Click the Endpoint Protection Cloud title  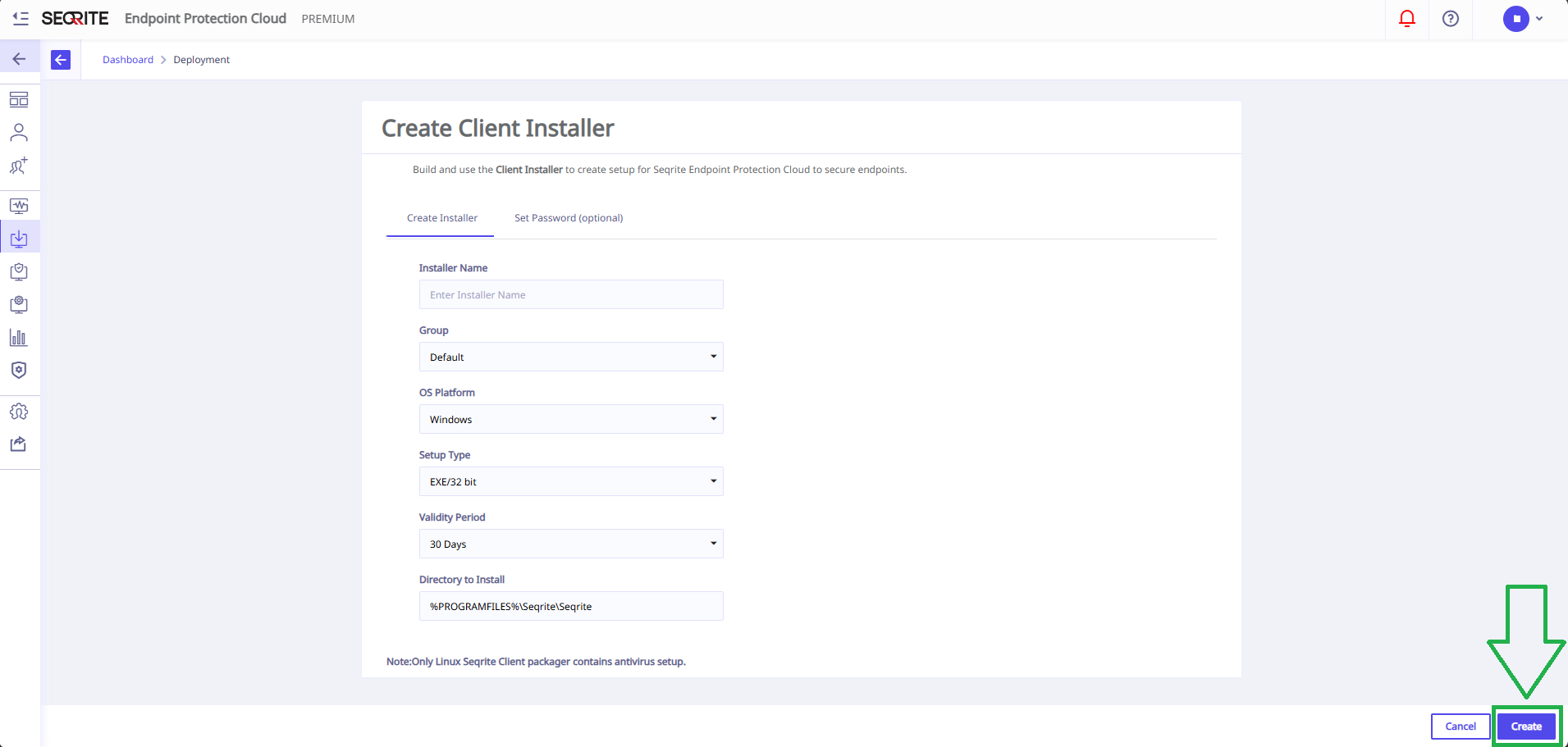pyautogui.click(x=205, y=18)
